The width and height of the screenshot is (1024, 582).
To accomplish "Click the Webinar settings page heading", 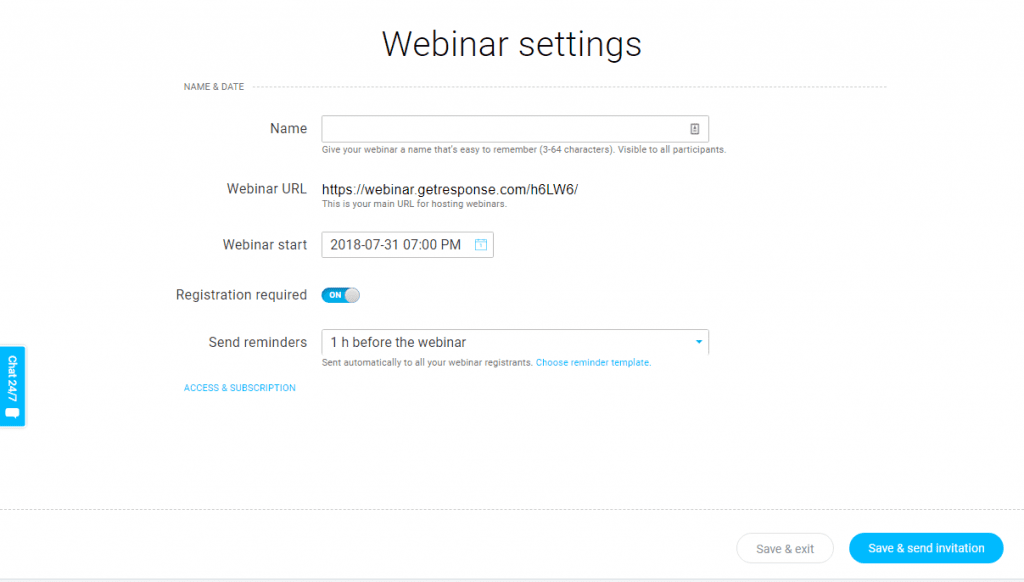I will pos(512,44).
